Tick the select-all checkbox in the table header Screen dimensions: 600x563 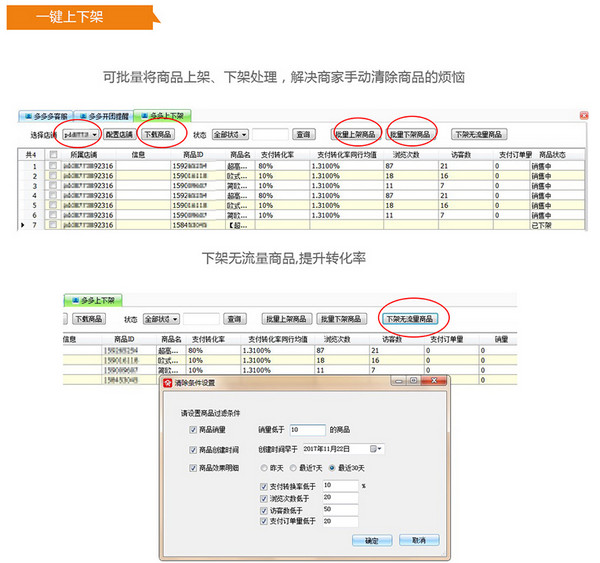tap(53, 154)
